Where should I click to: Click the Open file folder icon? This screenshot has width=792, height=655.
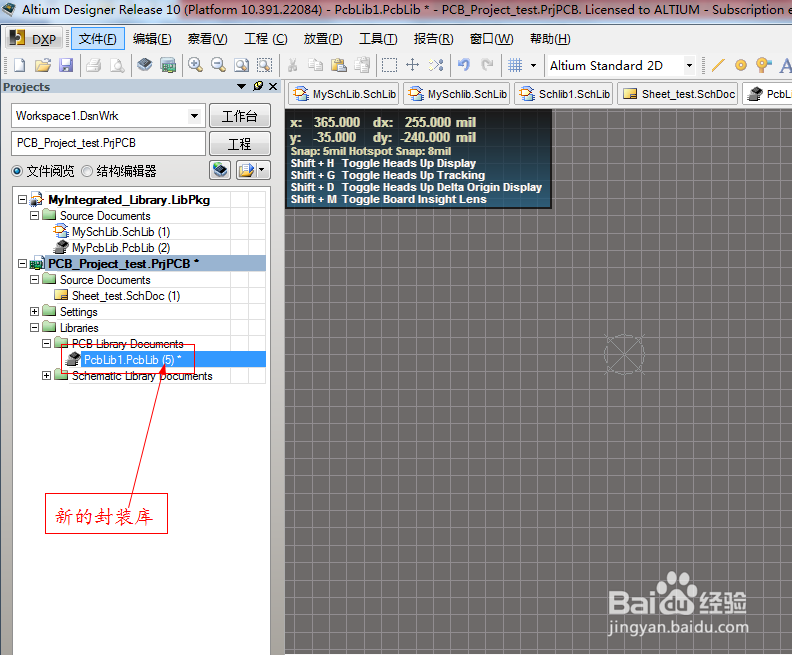[x=43, y=65]
